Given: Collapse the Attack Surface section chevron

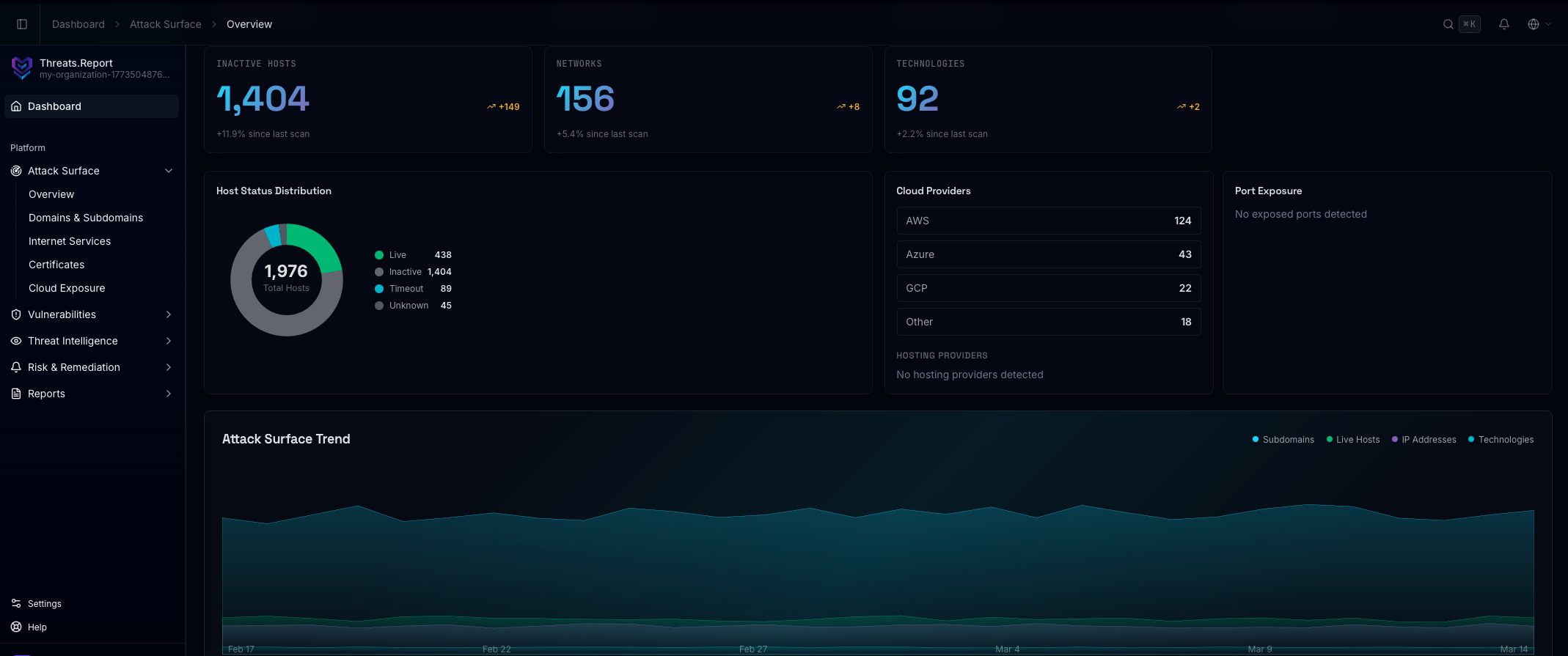Looking at the screenshot, I should point(169,171).
